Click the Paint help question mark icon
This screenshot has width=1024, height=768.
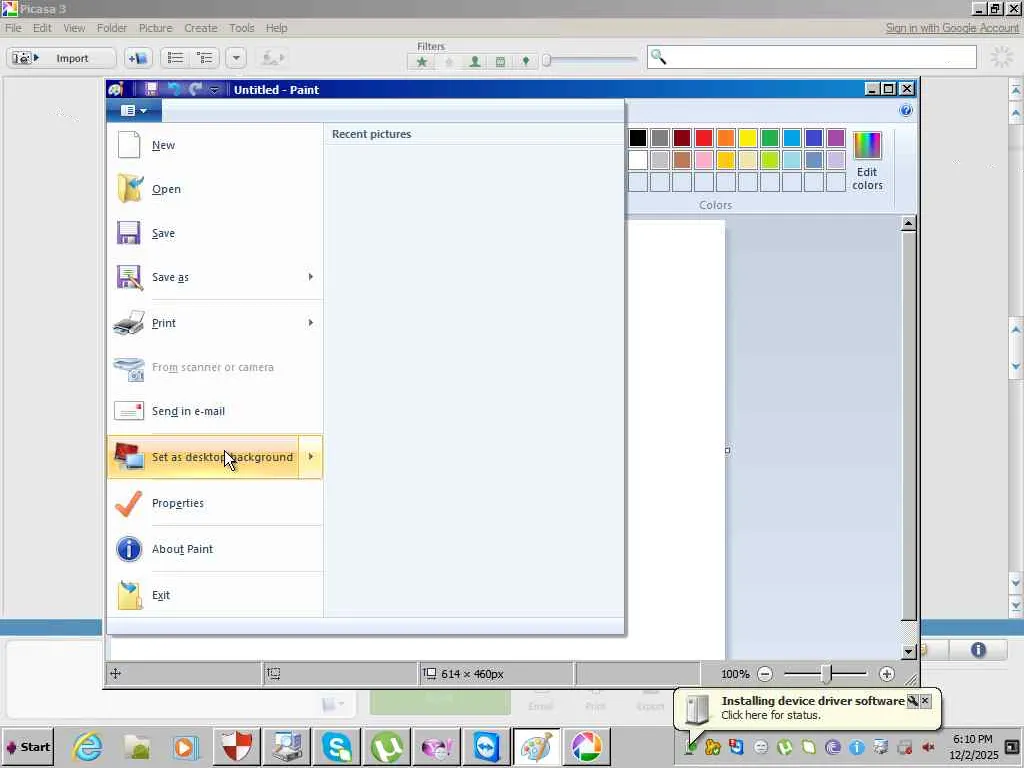906,110
